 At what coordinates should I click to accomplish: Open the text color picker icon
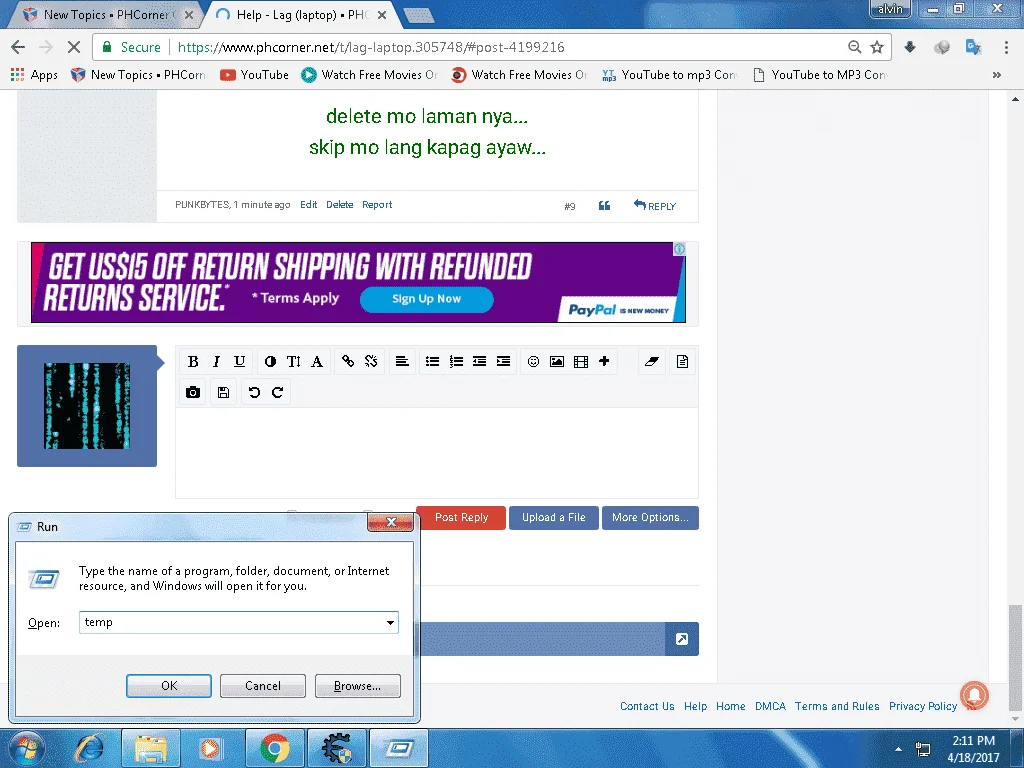pyautogui.click(x=270, y=361)
